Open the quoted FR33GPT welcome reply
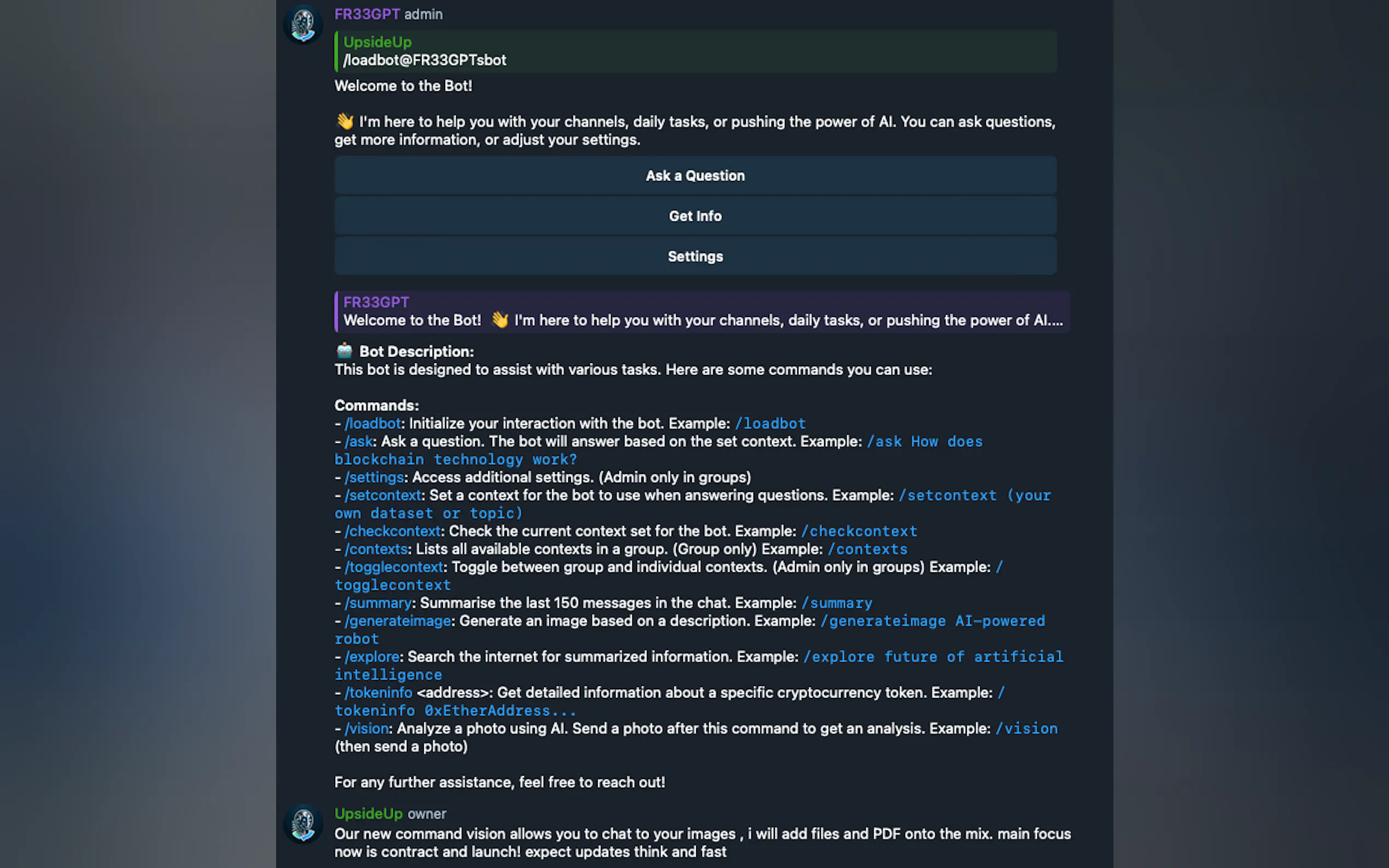This screenshot has width=1389, height=868. click(702, 311)
